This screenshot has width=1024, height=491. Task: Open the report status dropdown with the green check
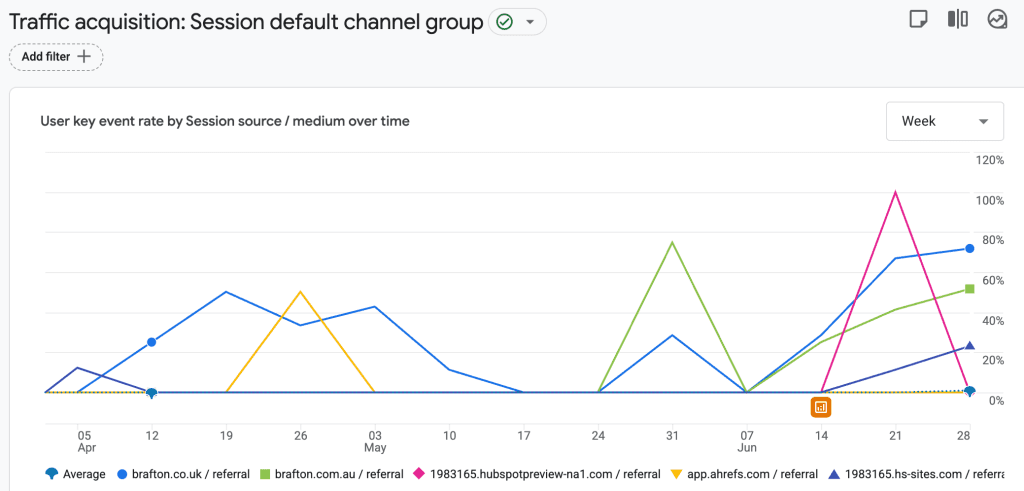pyautogui.click(x=517, y=22)
